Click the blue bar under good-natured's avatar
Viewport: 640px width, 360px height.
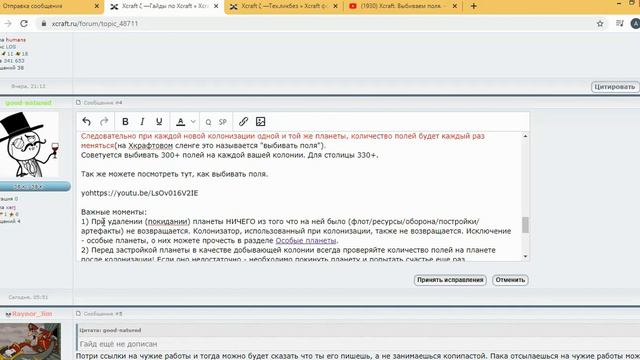pos(35,187)
